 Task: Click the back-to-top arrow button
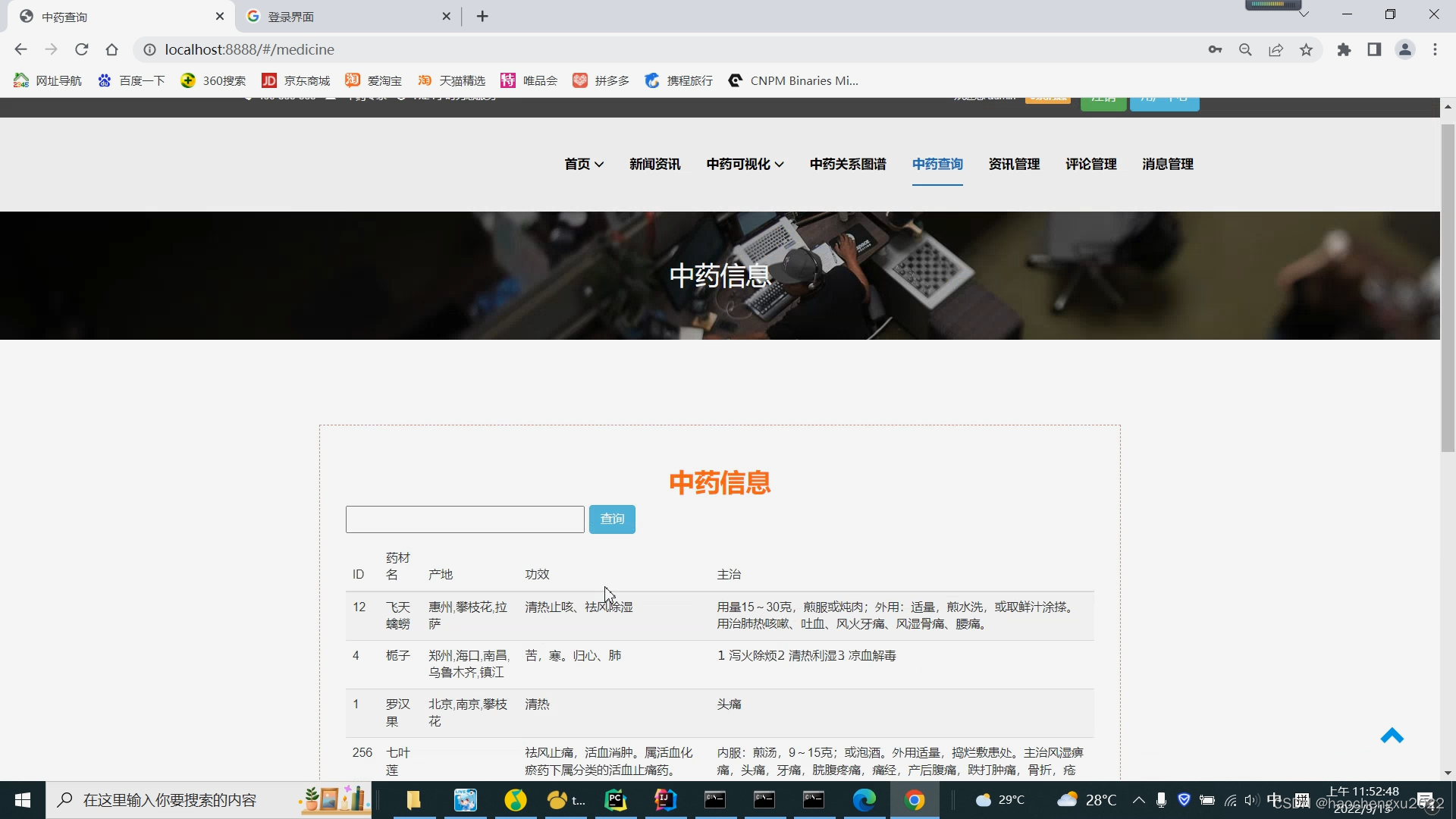pyautogui.click(x=1393, y=736)
